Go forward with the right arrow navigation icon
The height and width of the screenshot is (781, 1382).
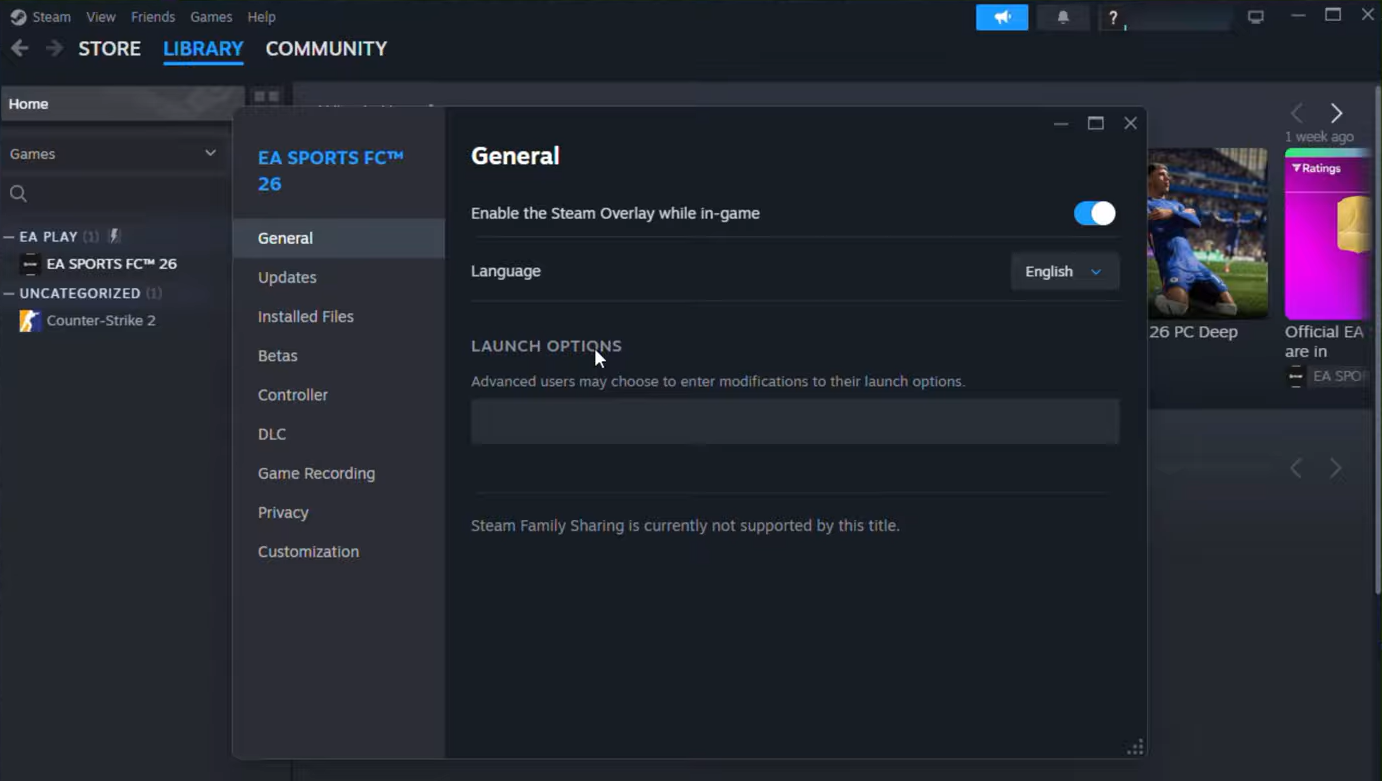pyautogui.click(x=54, y=48)
